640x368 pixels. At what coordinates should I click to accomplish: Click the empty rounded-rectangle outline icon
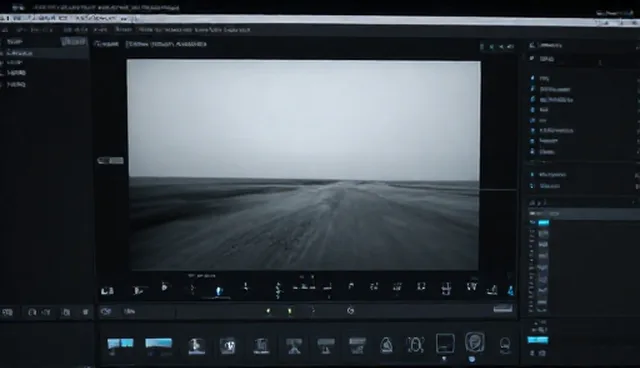click(445, 343)
